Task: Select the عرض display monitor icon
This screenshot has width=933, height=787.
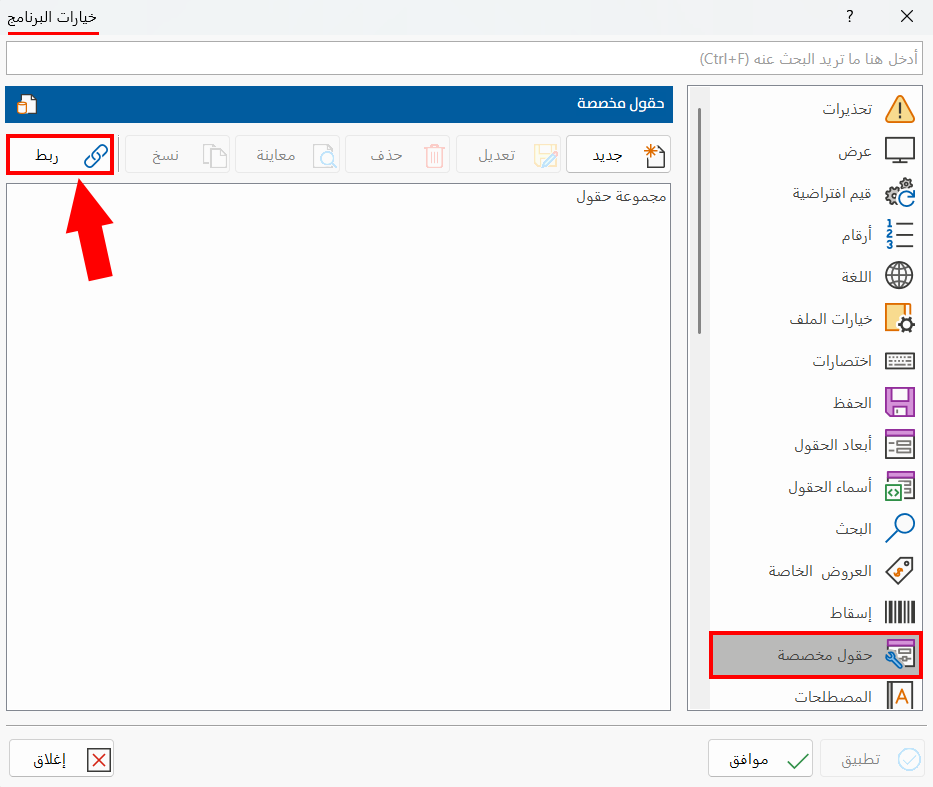Action: coord(899,151)
